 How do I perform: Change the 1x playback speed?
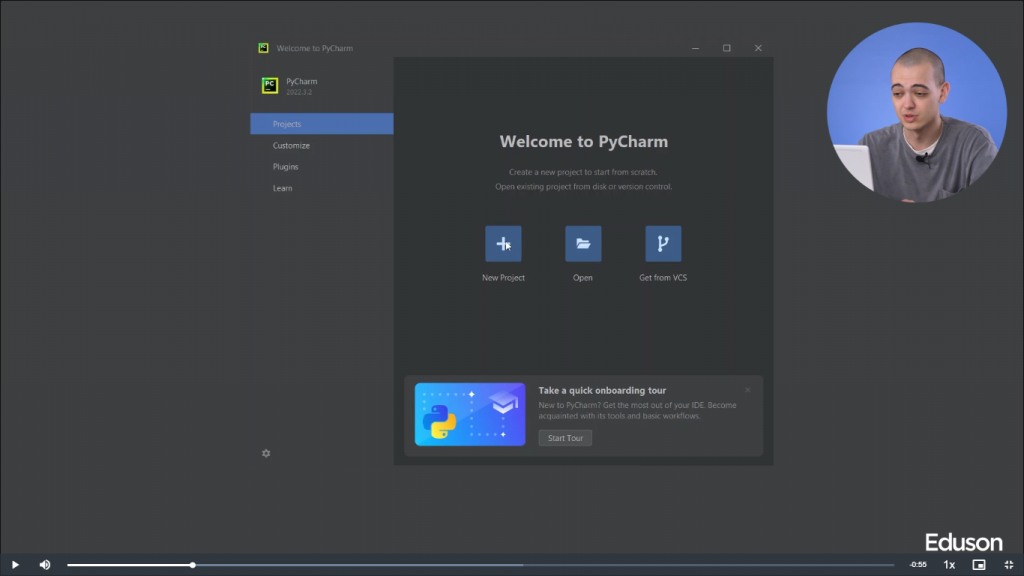tap(949, 565)
